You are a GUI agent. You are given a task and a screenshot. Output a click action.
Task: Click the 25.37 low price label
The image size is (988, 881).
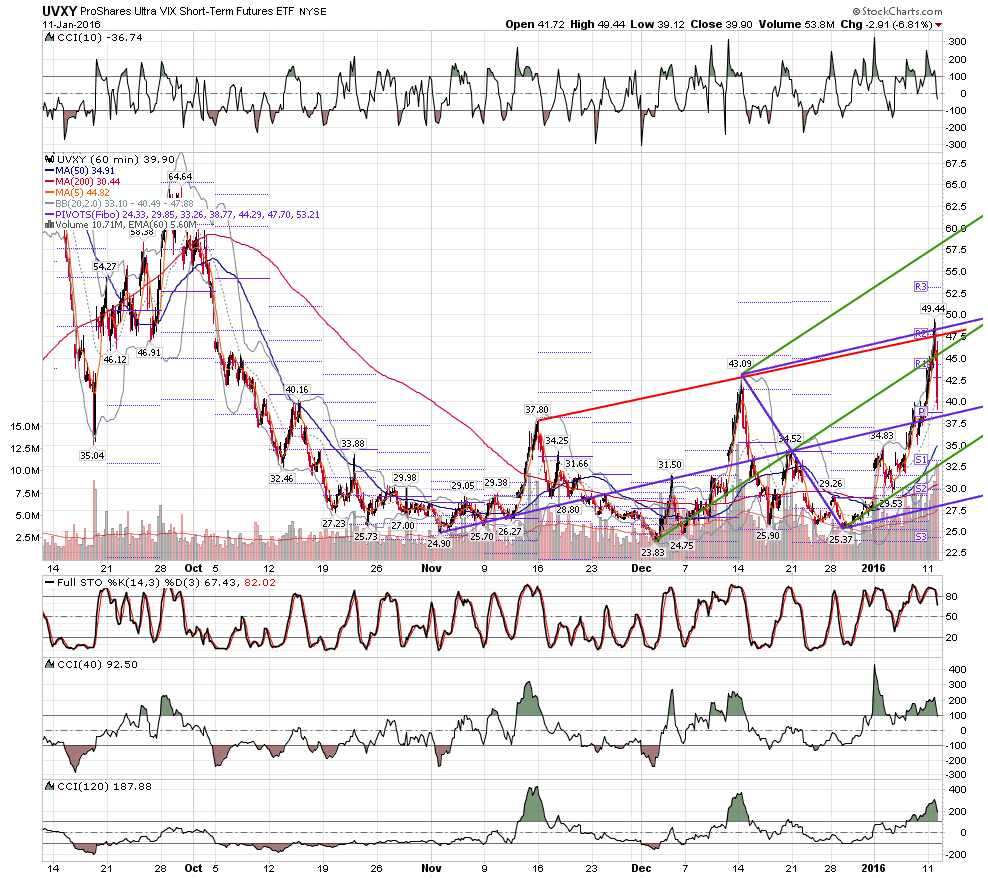(x=841, y=539)
